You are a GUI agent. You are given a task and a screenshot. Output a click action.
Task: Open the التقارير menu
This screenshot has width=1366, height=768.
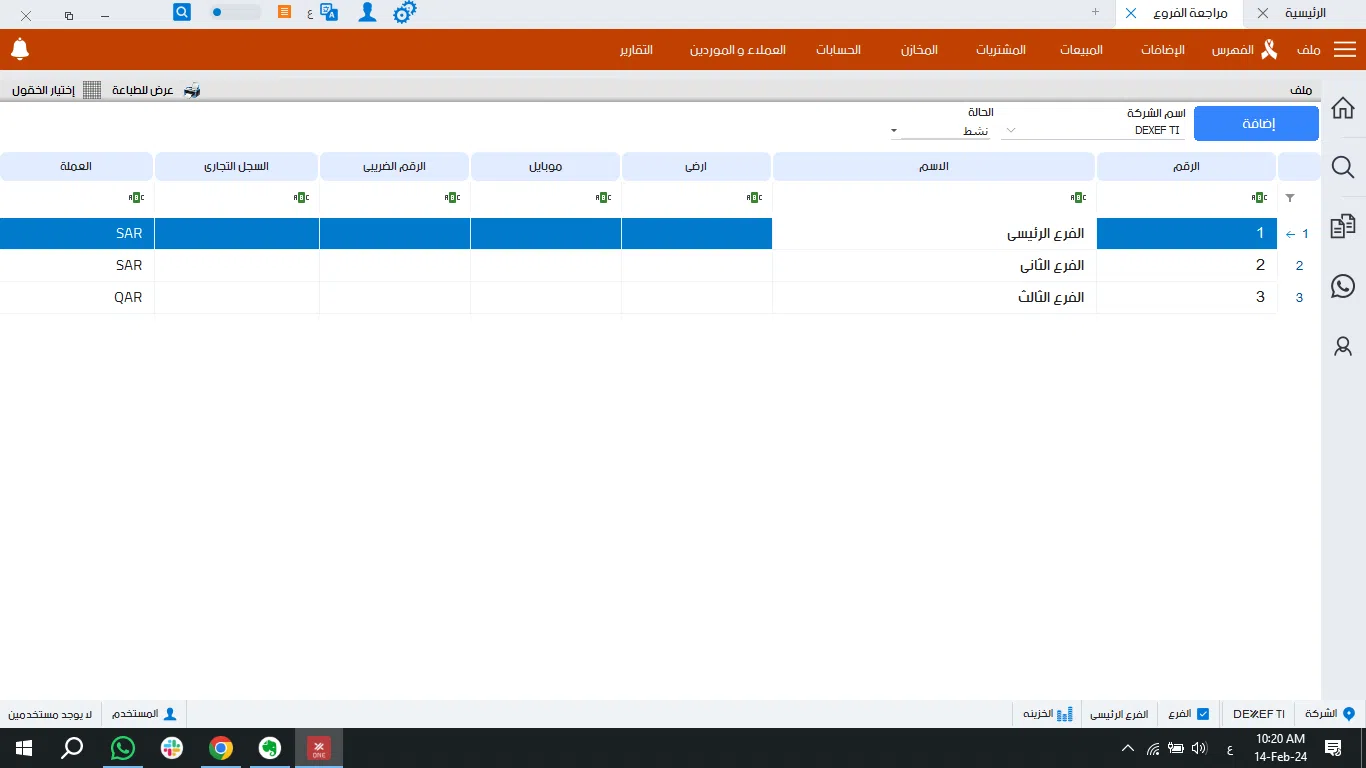click(636, 49)
